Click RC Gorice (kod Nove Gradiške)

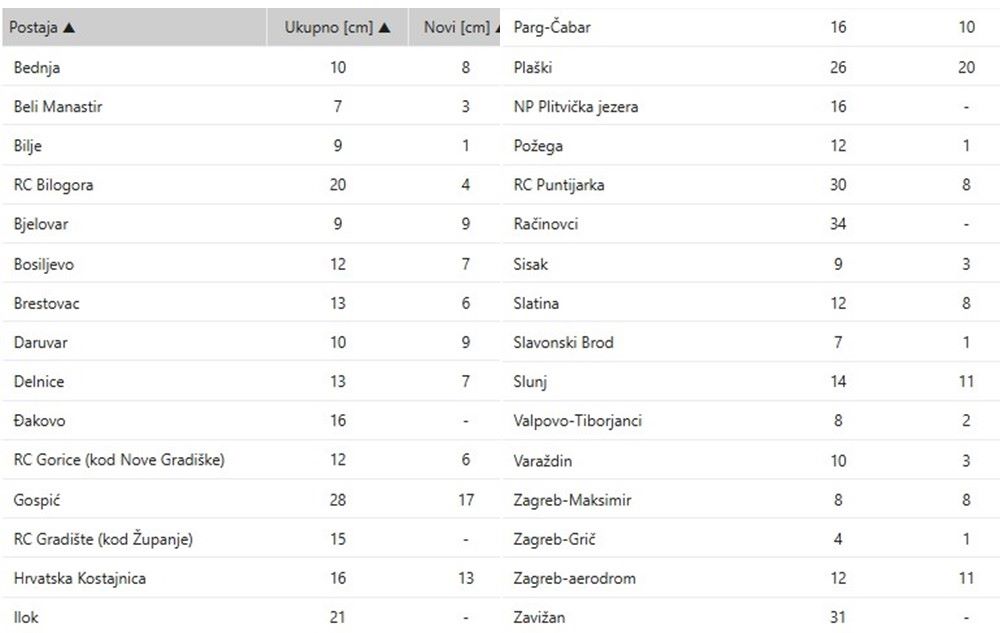pos(119,460)
